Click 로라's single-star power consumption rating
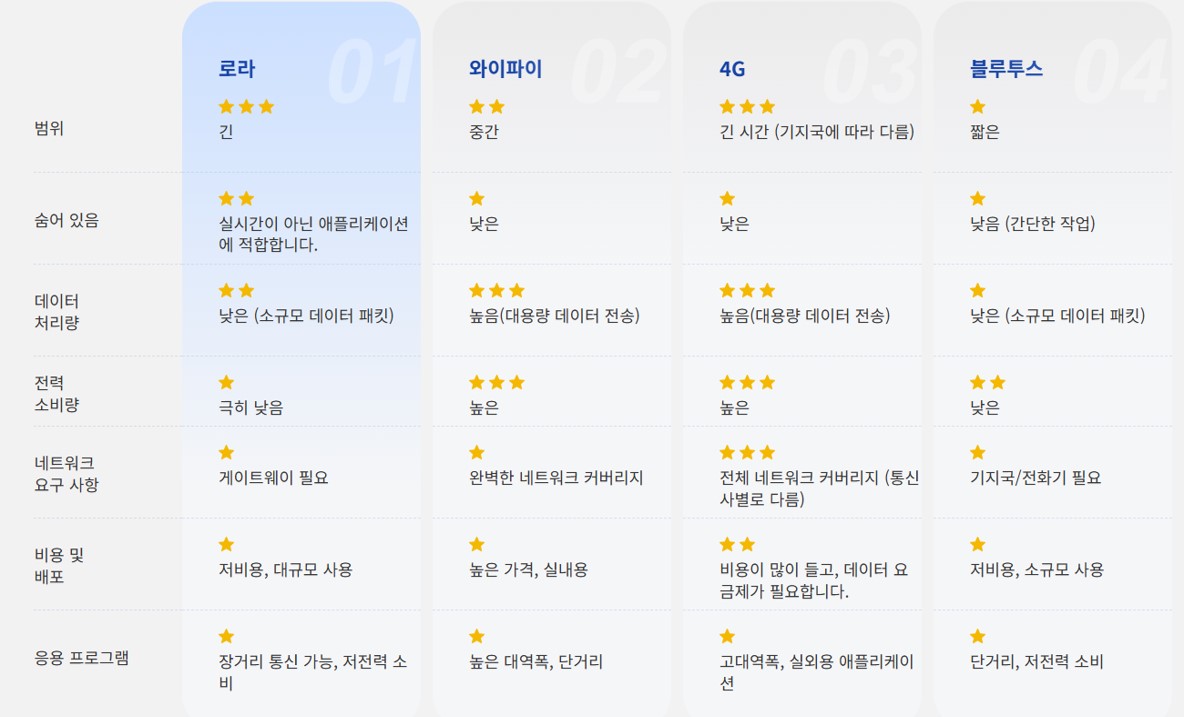Image resolution: width=1184 pixels, height=717 pixels. [227, 382]
